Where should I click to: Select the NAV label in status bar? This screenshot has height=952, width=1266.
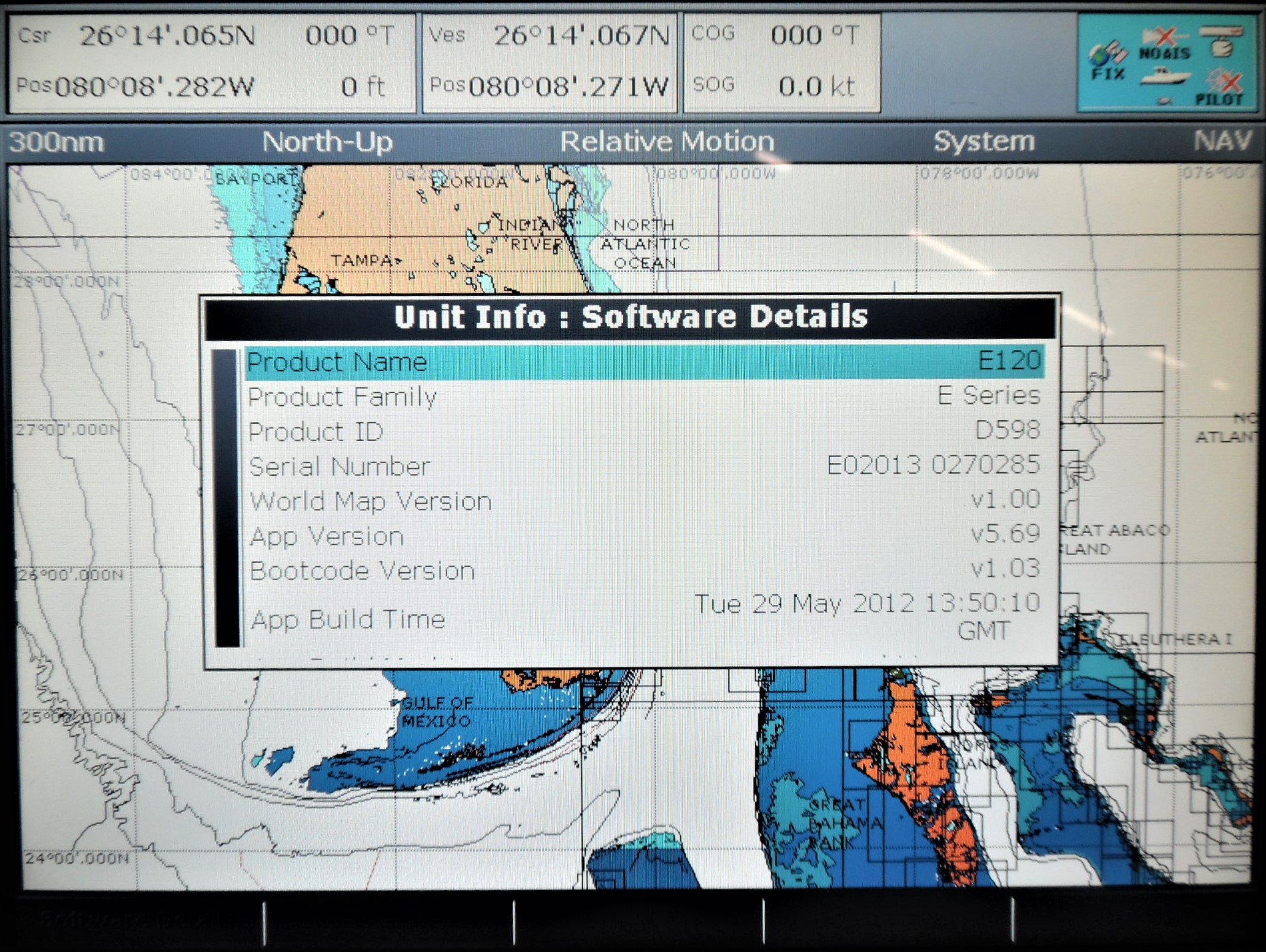1223,141
